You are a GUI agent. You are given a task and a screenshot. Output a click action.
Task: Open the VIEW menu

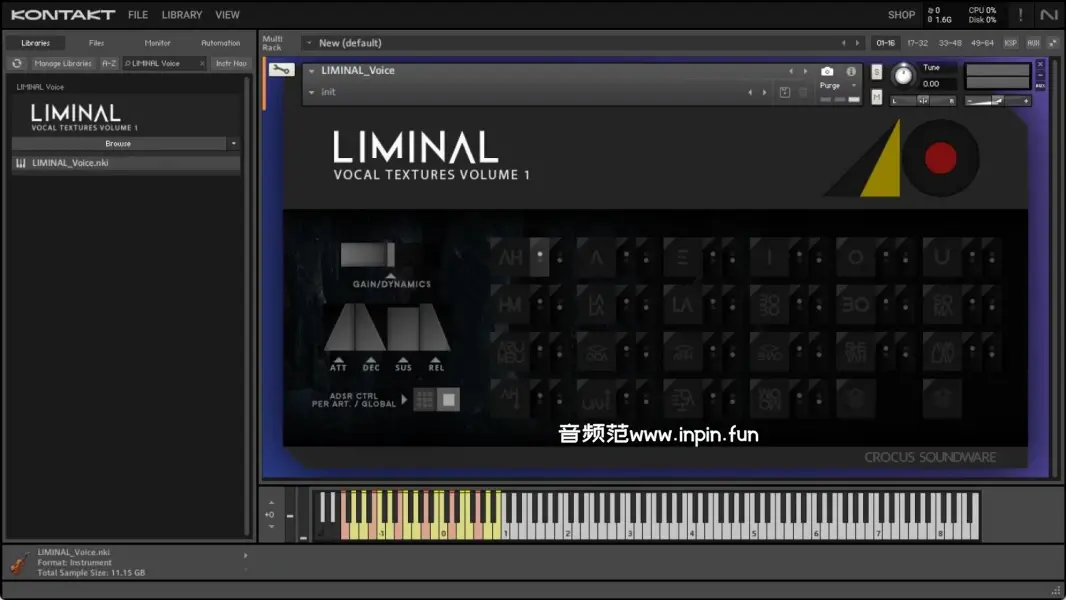tap(227, 14)
